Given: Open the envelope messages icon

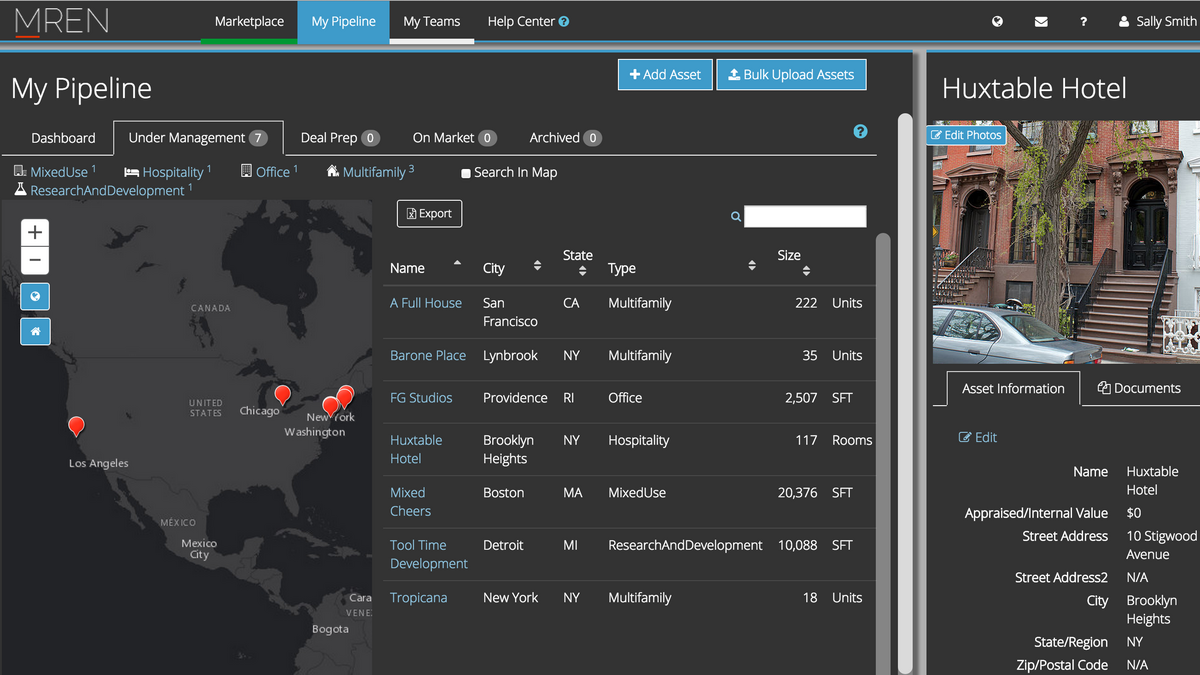Looking at the screenshot, I should 1041,21.
